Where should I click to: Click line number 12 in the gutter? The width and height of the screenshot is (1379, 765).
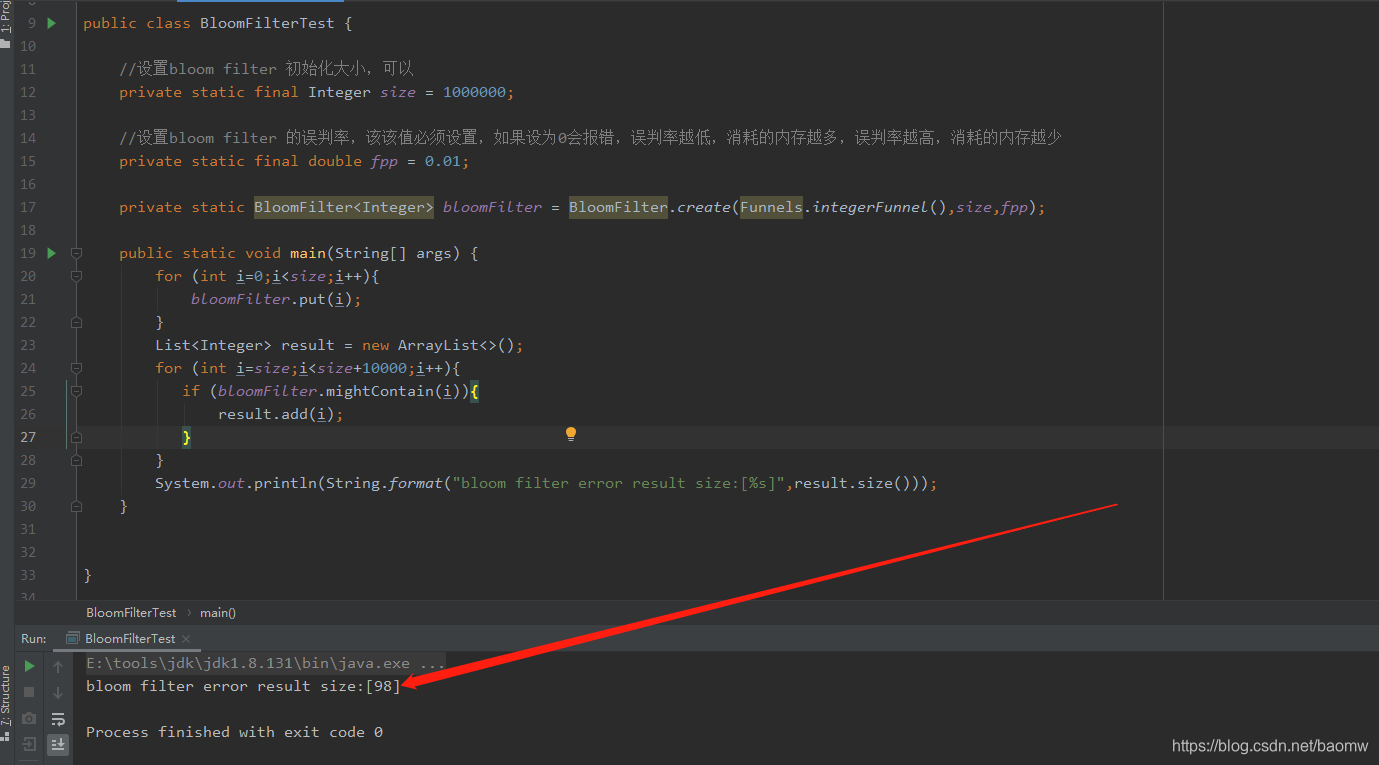(27, 92)
